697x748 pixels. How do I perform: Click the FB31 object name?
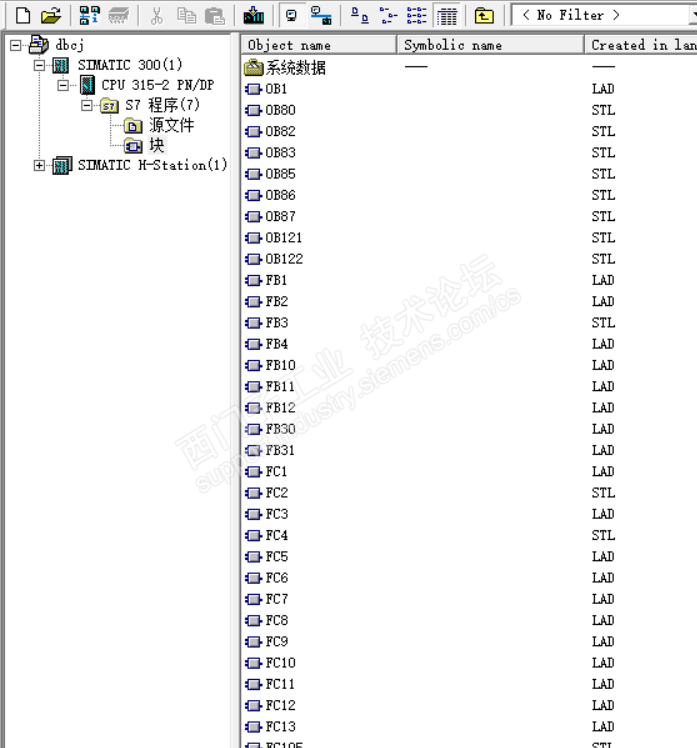(280, 450)
